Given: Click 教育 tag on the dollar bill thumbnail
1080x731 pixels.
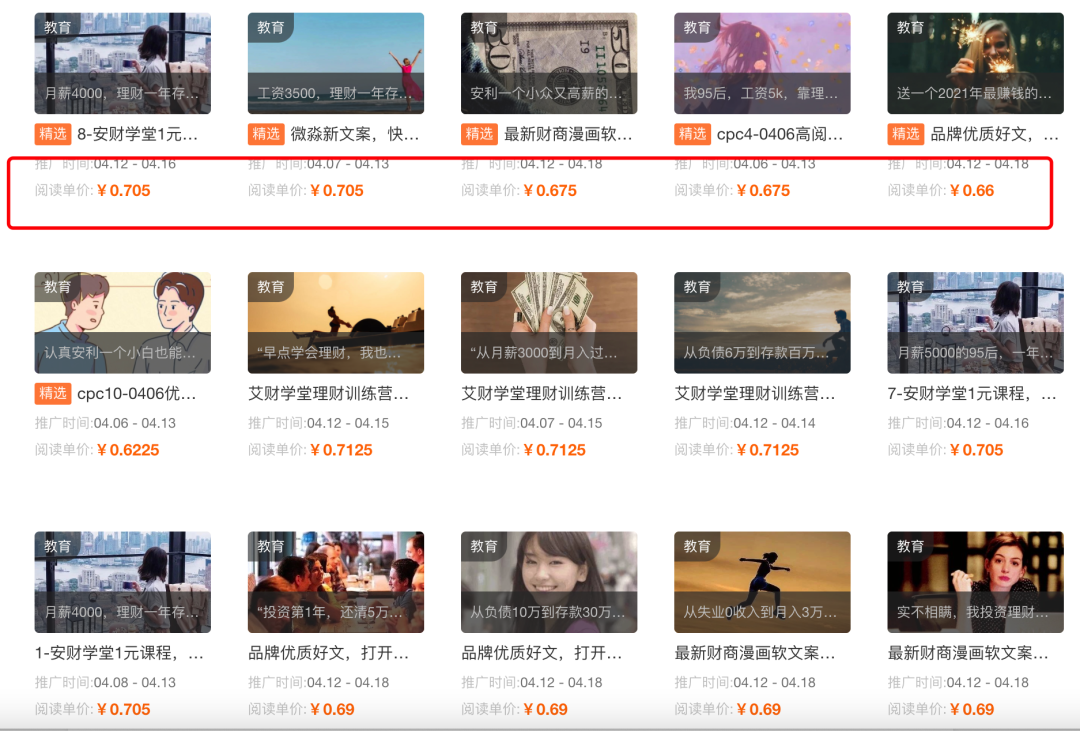Looking at the screenshot, I should click(484, 27).
